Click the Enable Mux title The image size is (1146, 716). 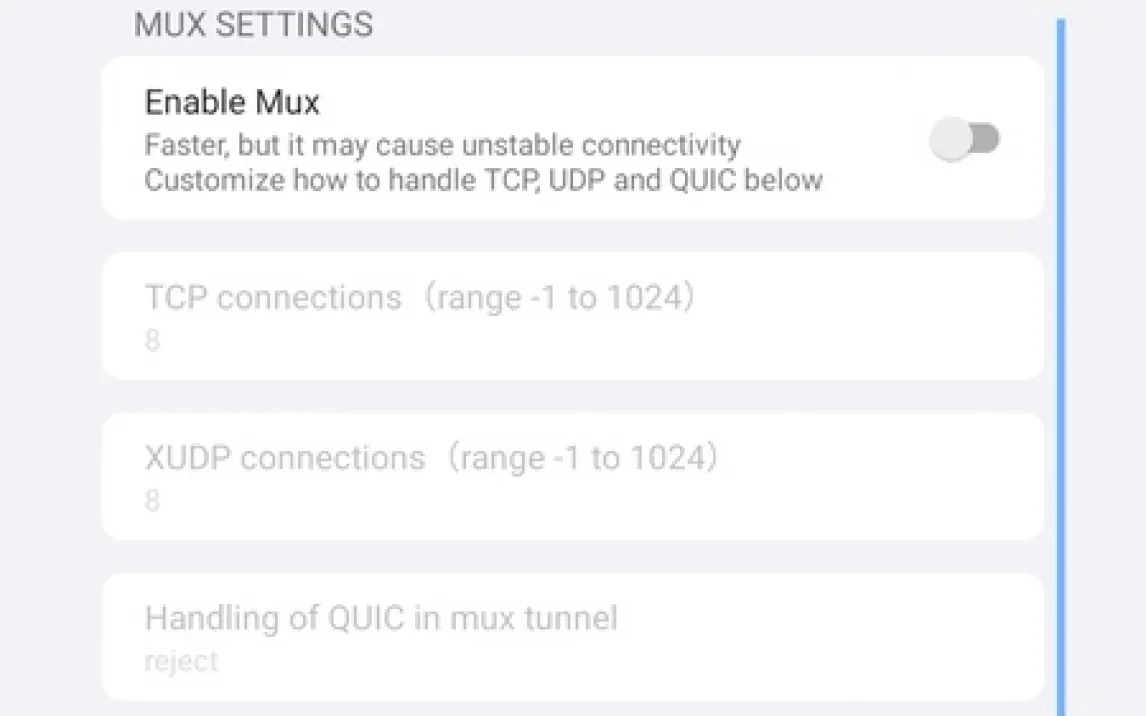232,102
